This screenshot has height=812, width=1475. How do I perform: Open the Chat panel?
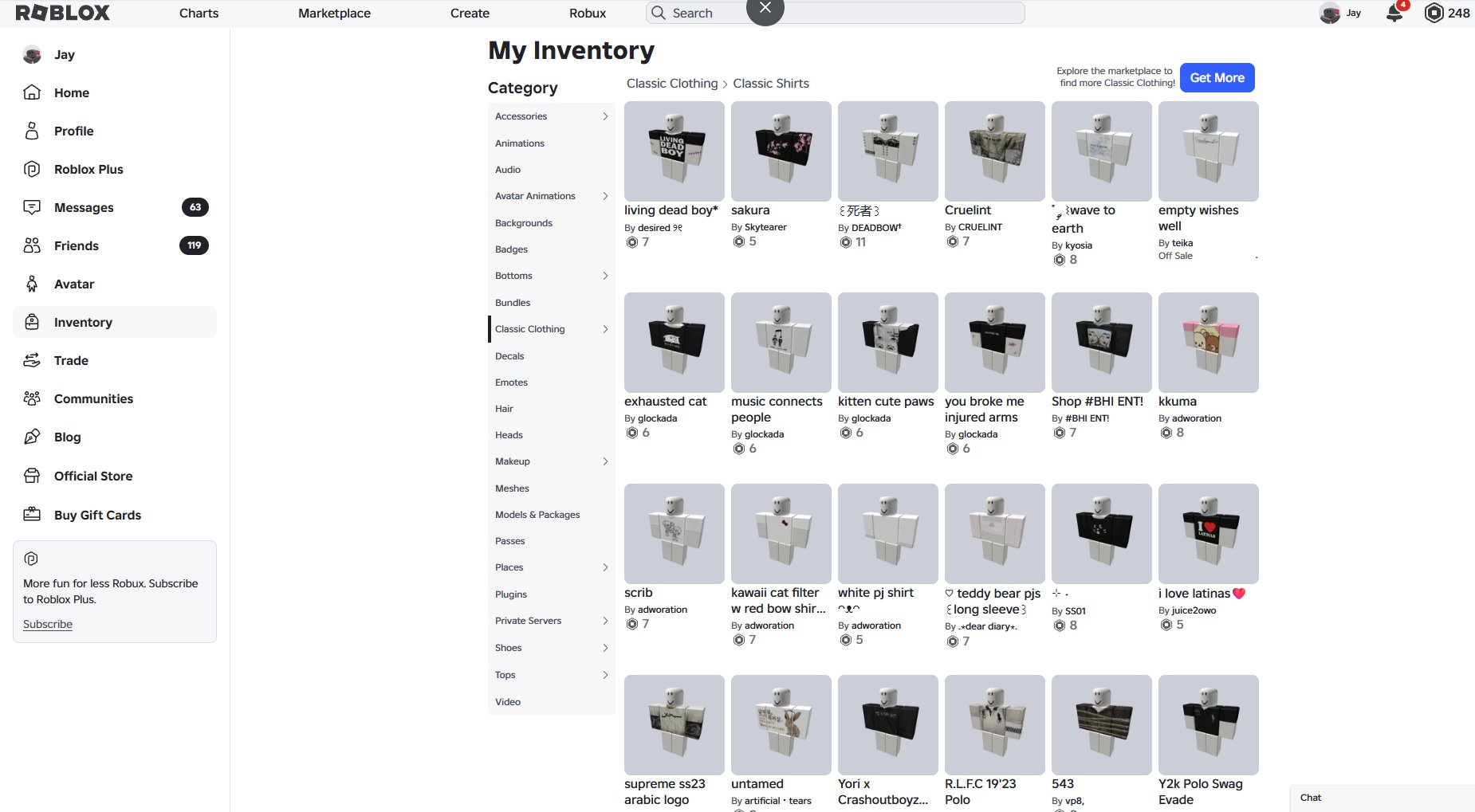[1383, 798]
